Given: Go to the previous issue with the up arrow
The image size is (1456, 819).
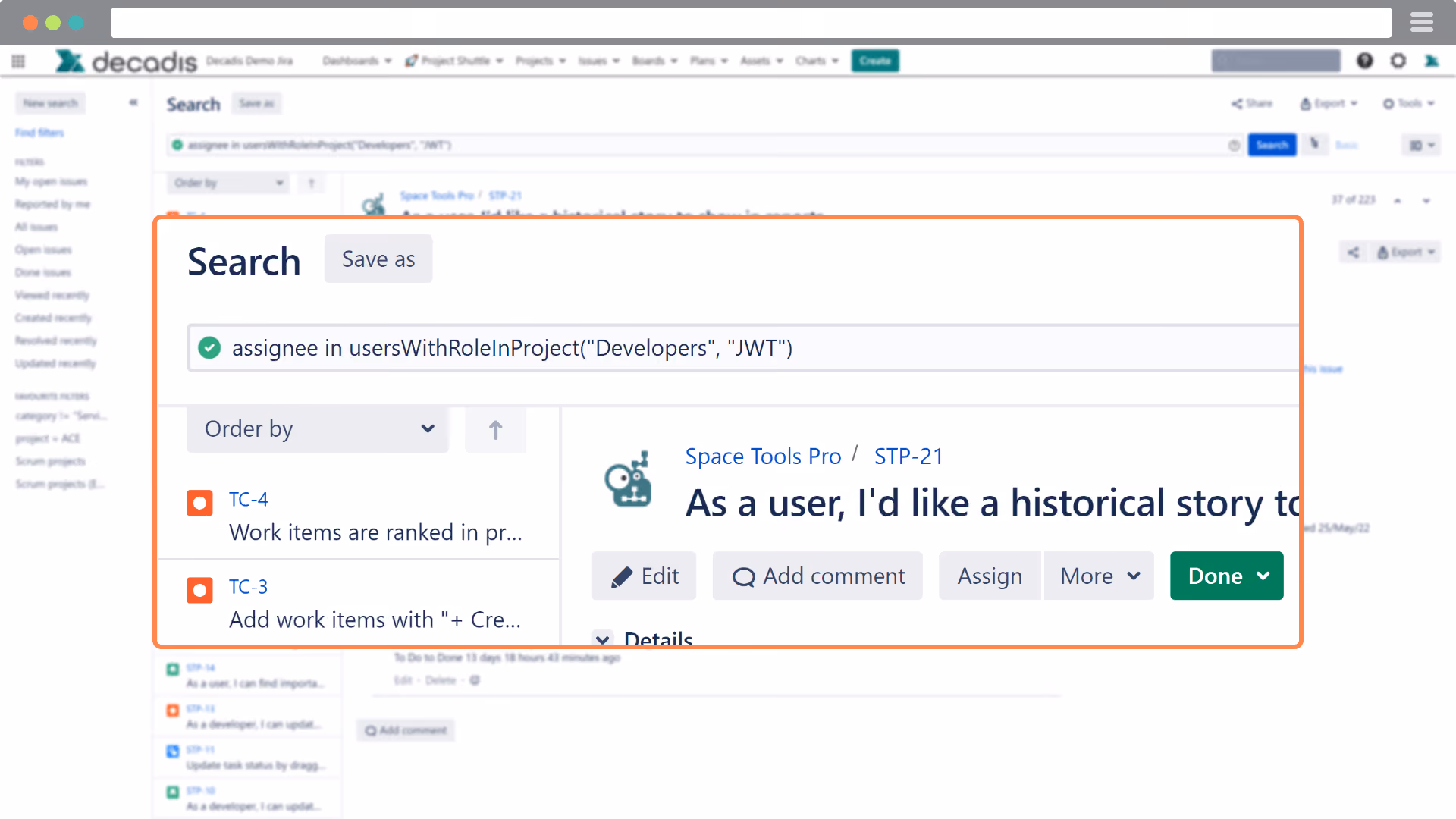Looking at the screenshot, I should [1398, 200].
